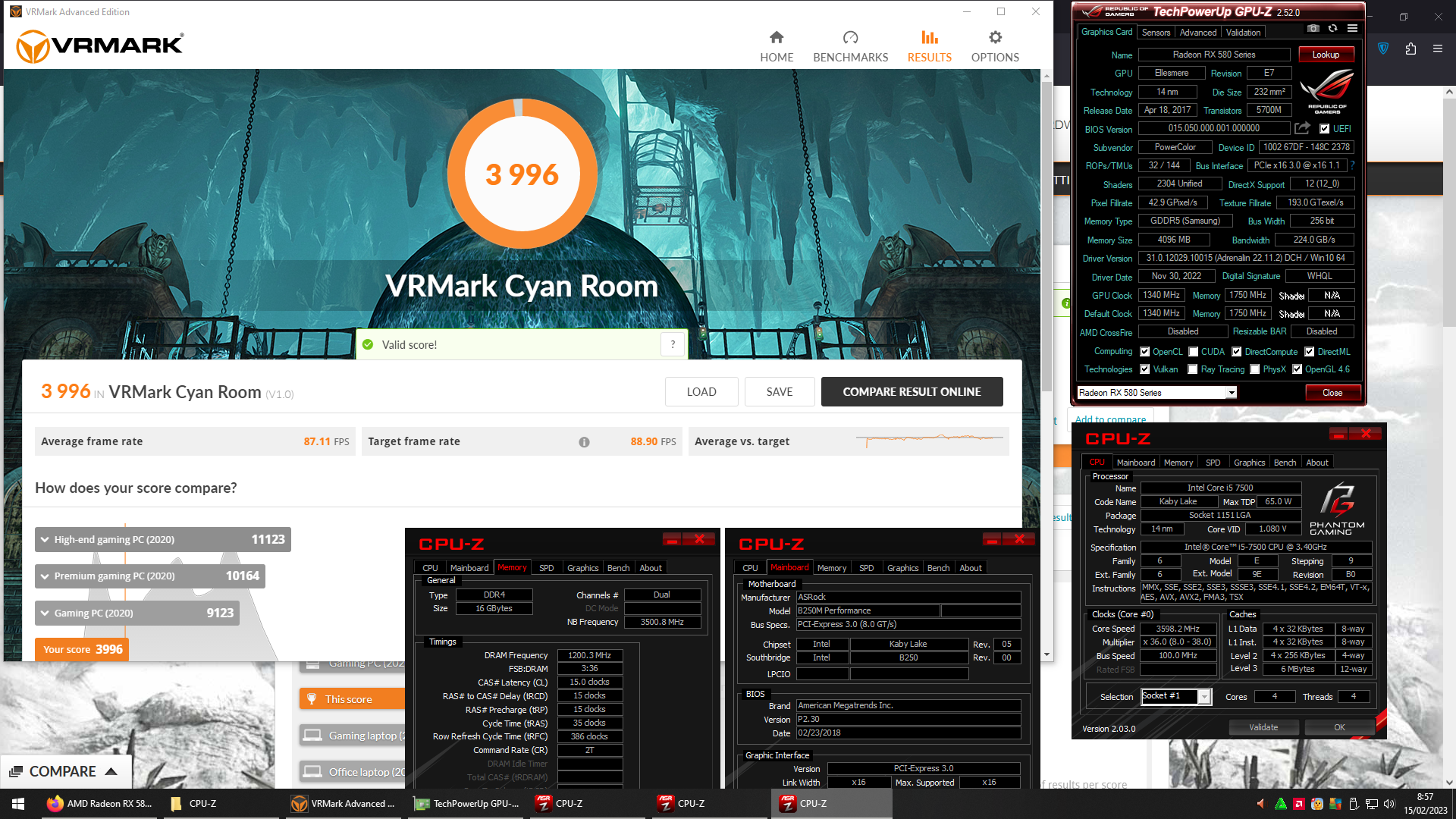This screenshot has width=1456, height=819.
Task: Click network tray icon
Action: click(x=1371, y=804)
